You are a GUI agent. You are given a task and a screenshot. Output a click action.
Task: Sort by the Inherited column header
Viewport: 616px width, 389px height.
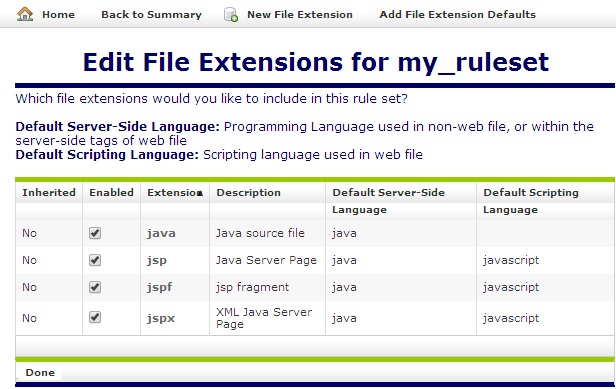(x=49, y=193)
